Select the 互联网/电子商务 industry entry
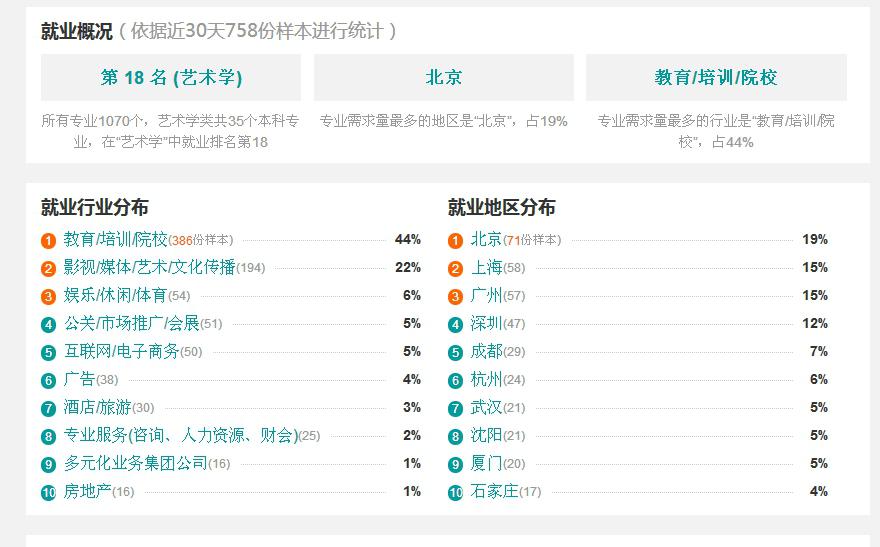Screen dimensions: 880x547 (121, 352)
